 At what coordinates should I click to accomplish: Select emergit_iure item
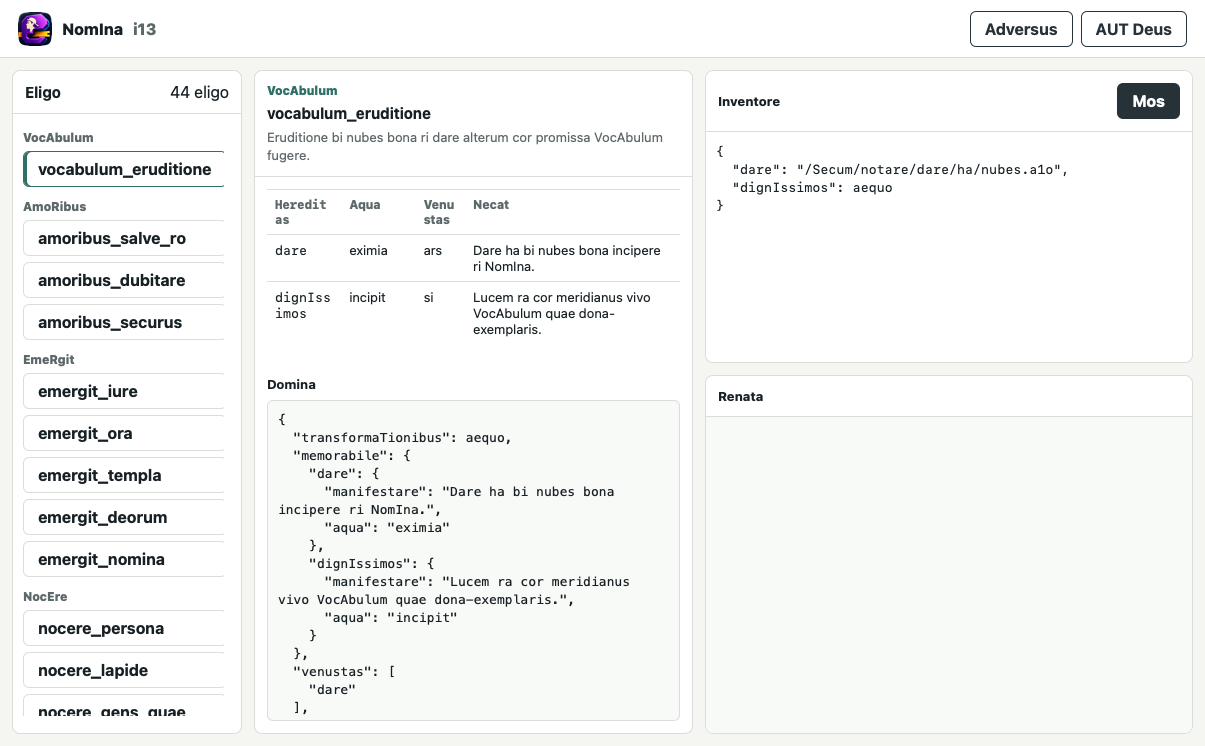coord(124,391)
